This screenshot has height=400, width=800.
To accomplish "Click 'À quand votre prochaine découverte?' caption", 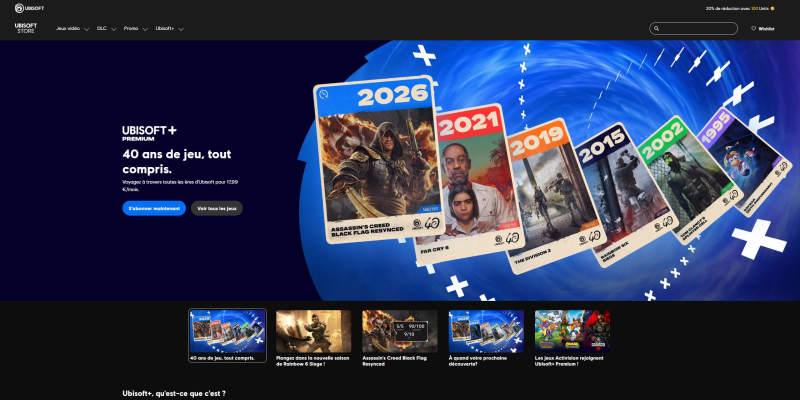I will click(x=478, y=361).
